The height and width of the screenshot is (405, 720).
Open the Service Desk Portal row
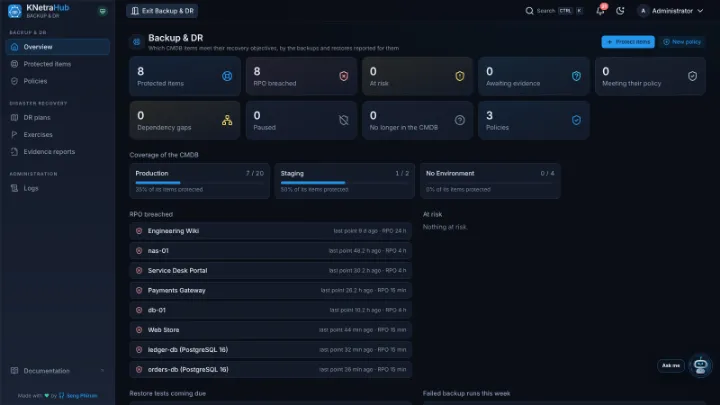coord(270,270)
